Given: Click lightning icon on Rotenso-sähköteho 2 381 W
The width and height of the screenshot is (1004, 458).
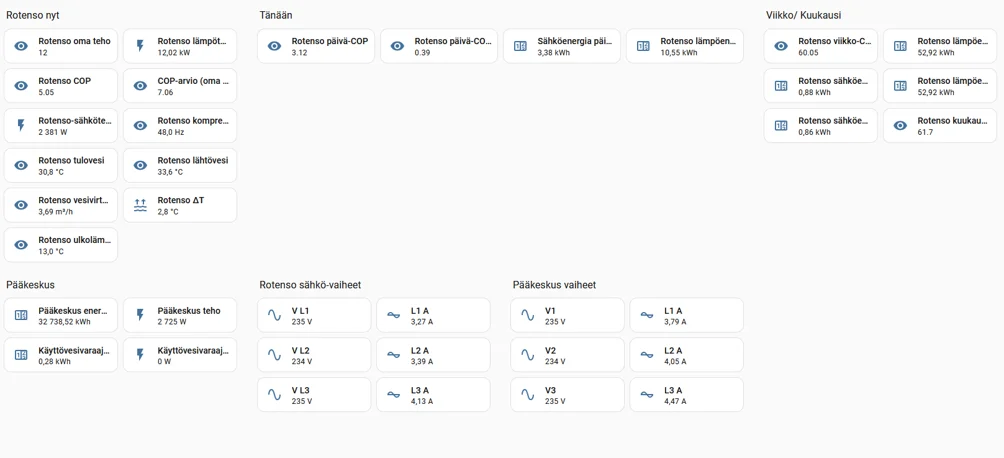Looking at the screenshot, I should click(21, 126).
